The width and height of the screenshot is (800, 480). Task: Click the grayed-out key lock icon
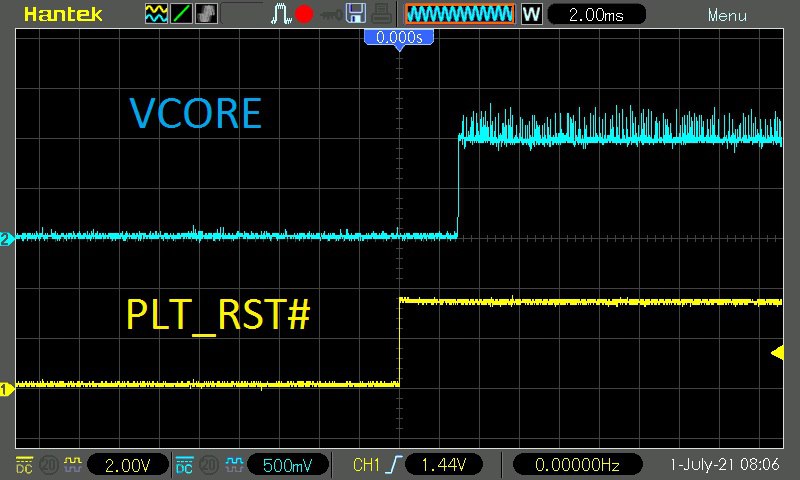(x=331, y=15)
